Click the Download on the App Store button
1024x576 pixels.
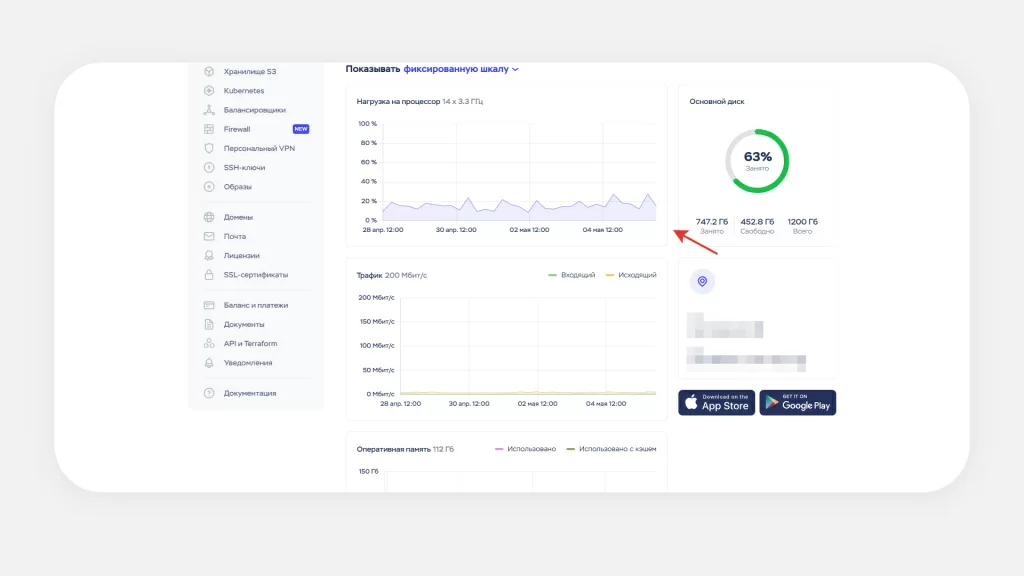click(716, 402)
